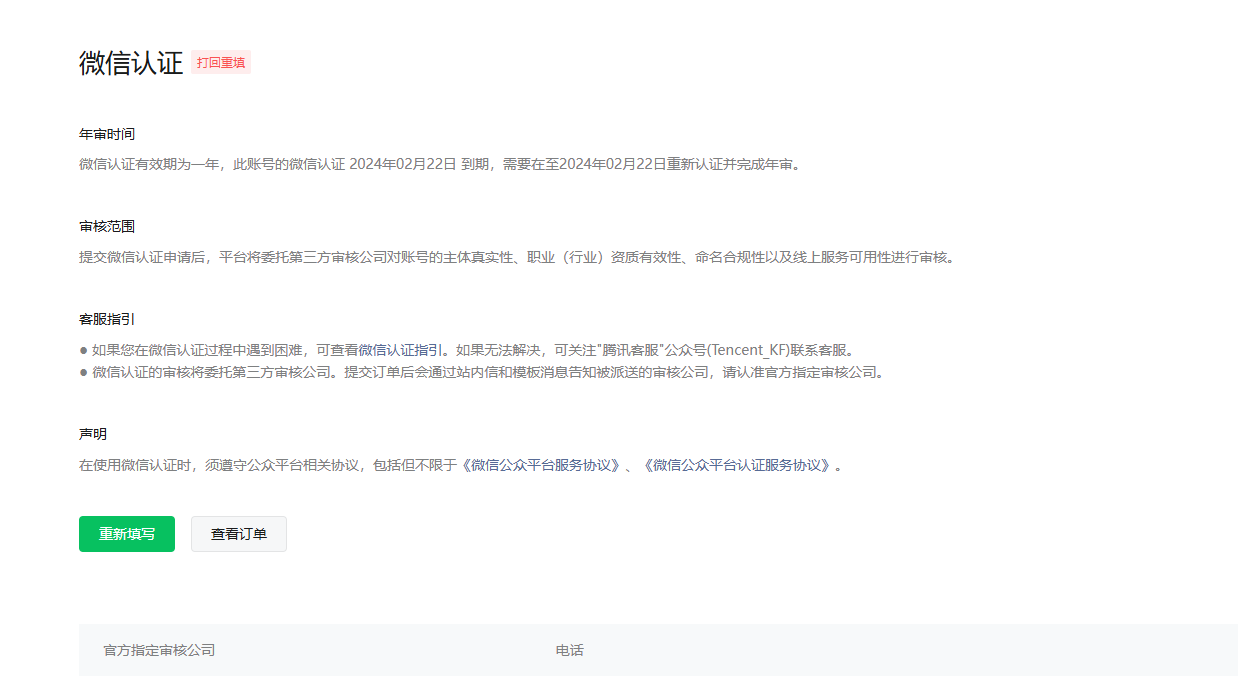Click the green 重新填写 button
Viewport: 1238px width, 676px height.
coord(127,534)
